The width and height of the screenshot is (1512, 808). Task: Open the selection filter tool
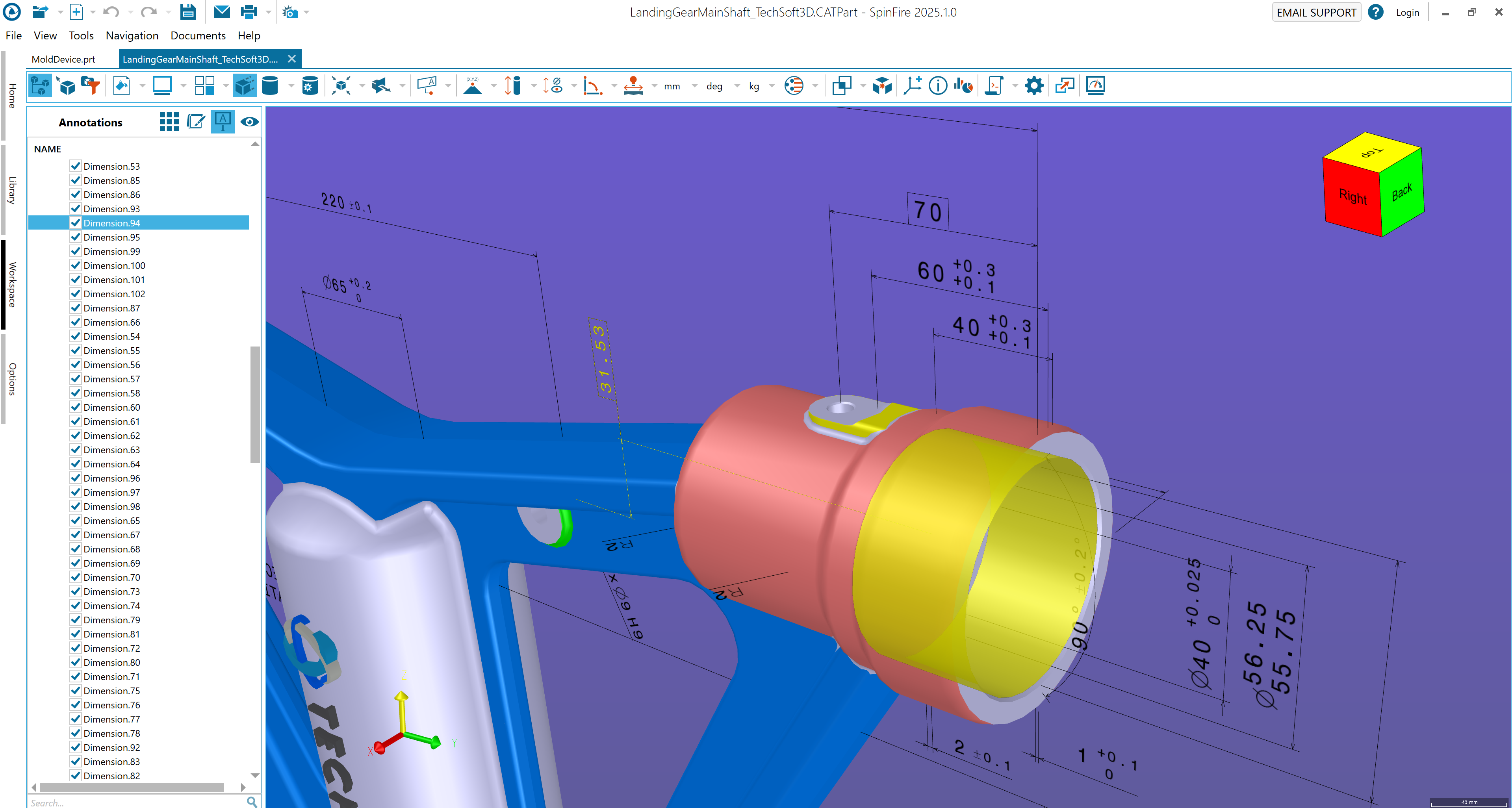91,86
